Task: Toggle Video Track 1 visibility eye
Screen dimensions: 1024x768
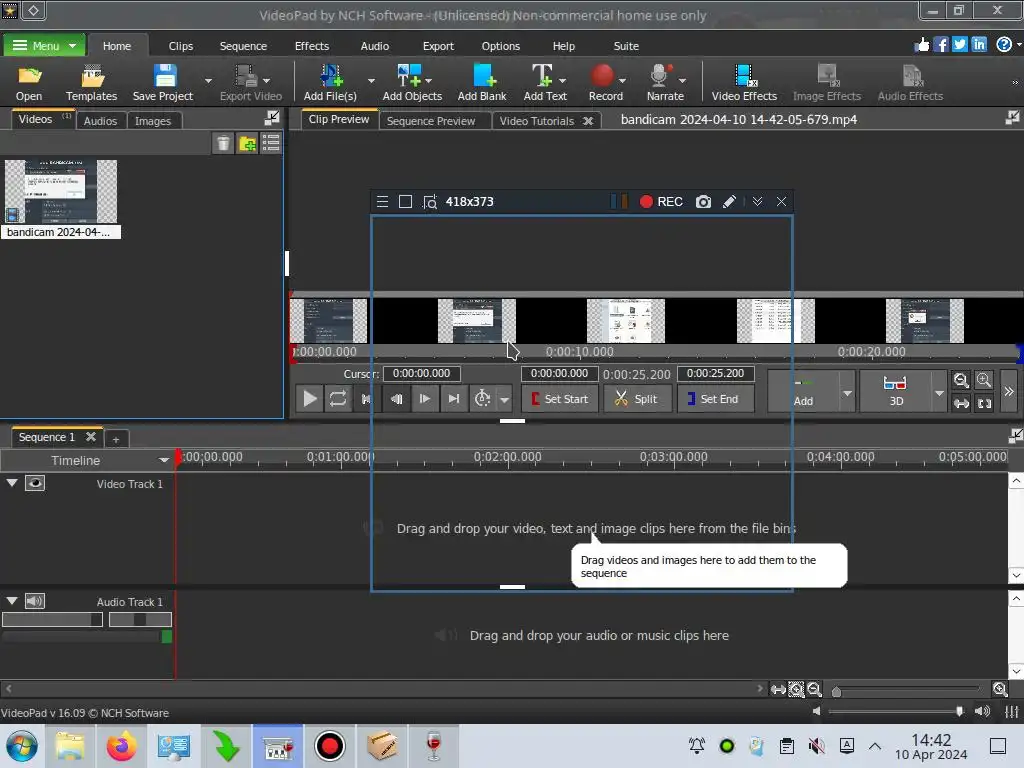Action: point(35,483)
